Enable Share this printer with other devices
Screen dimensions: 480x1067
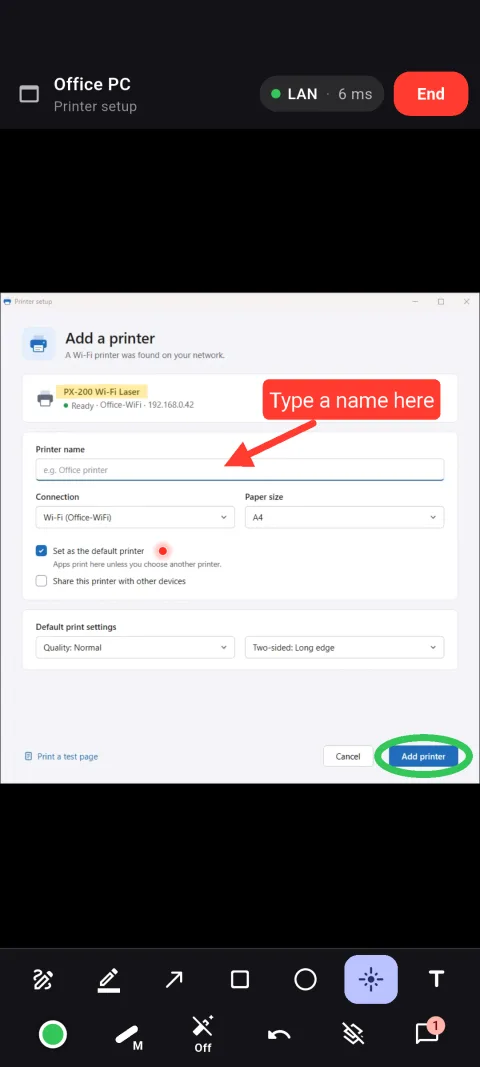(x=42, y=581)
